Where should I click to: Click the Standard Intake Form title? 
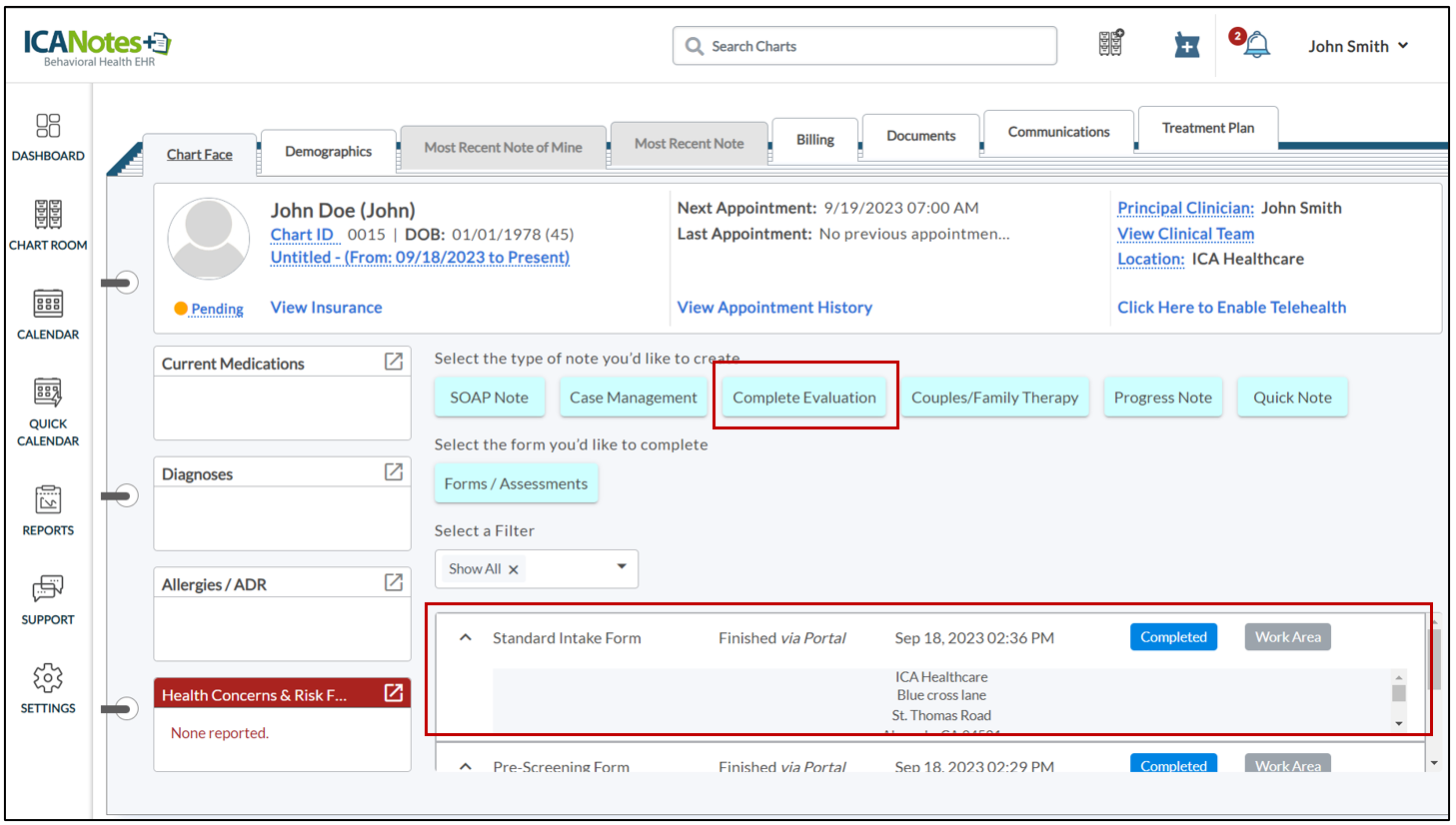click(x=567, y=638)
